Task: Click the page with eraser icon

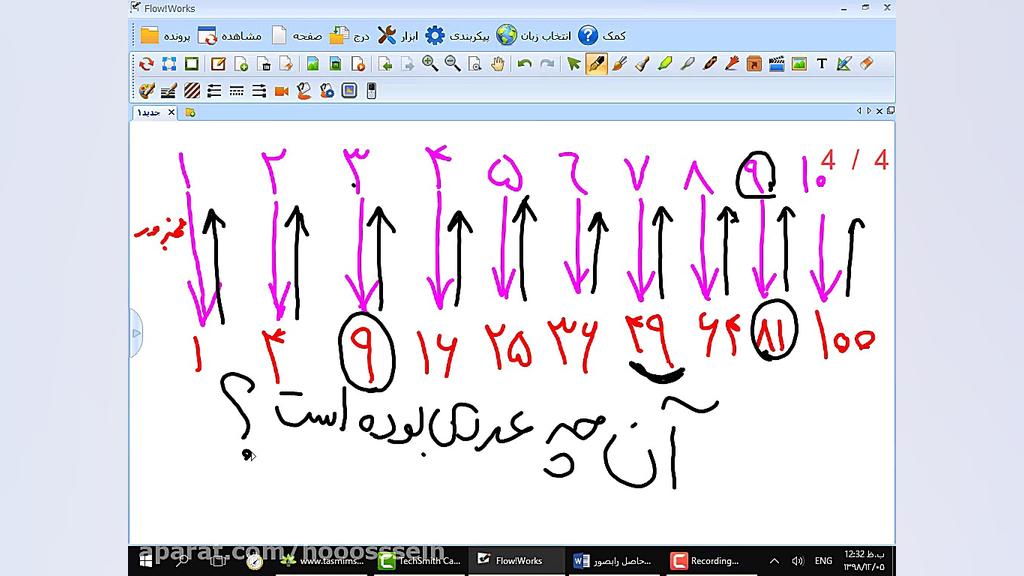Action: tap(286, 64)
